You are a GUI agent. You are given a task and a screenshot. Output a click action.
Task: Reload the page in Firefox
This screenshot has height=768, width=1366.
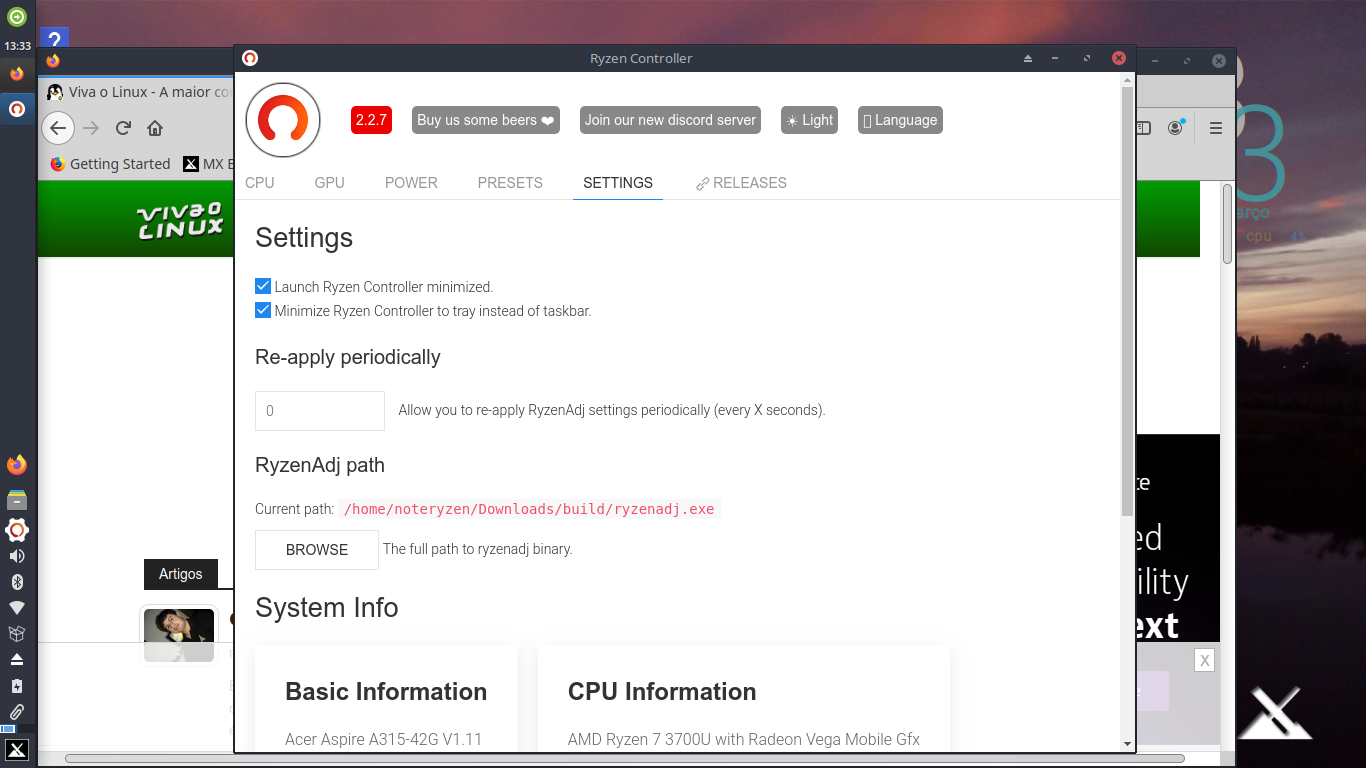coord(123,128)
